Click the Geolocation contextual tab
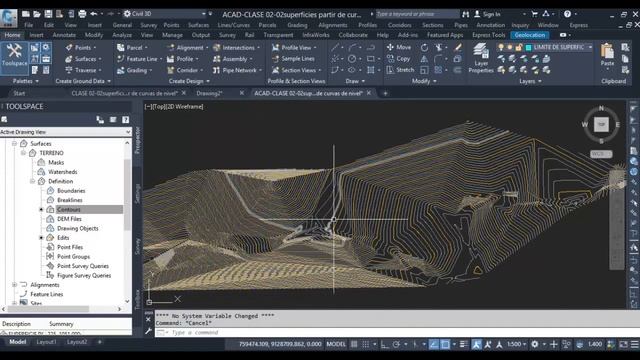Screen dimensions: 640x360 (530, 35)
